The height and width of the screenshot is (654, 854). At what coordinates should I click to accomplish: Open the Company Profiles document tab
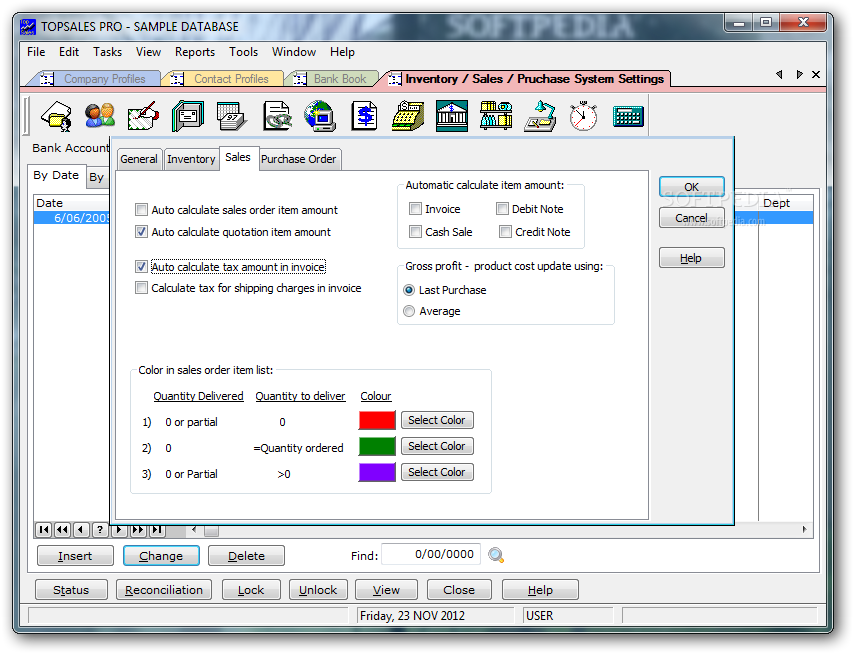pyautogui.click(x=99, y=79)
